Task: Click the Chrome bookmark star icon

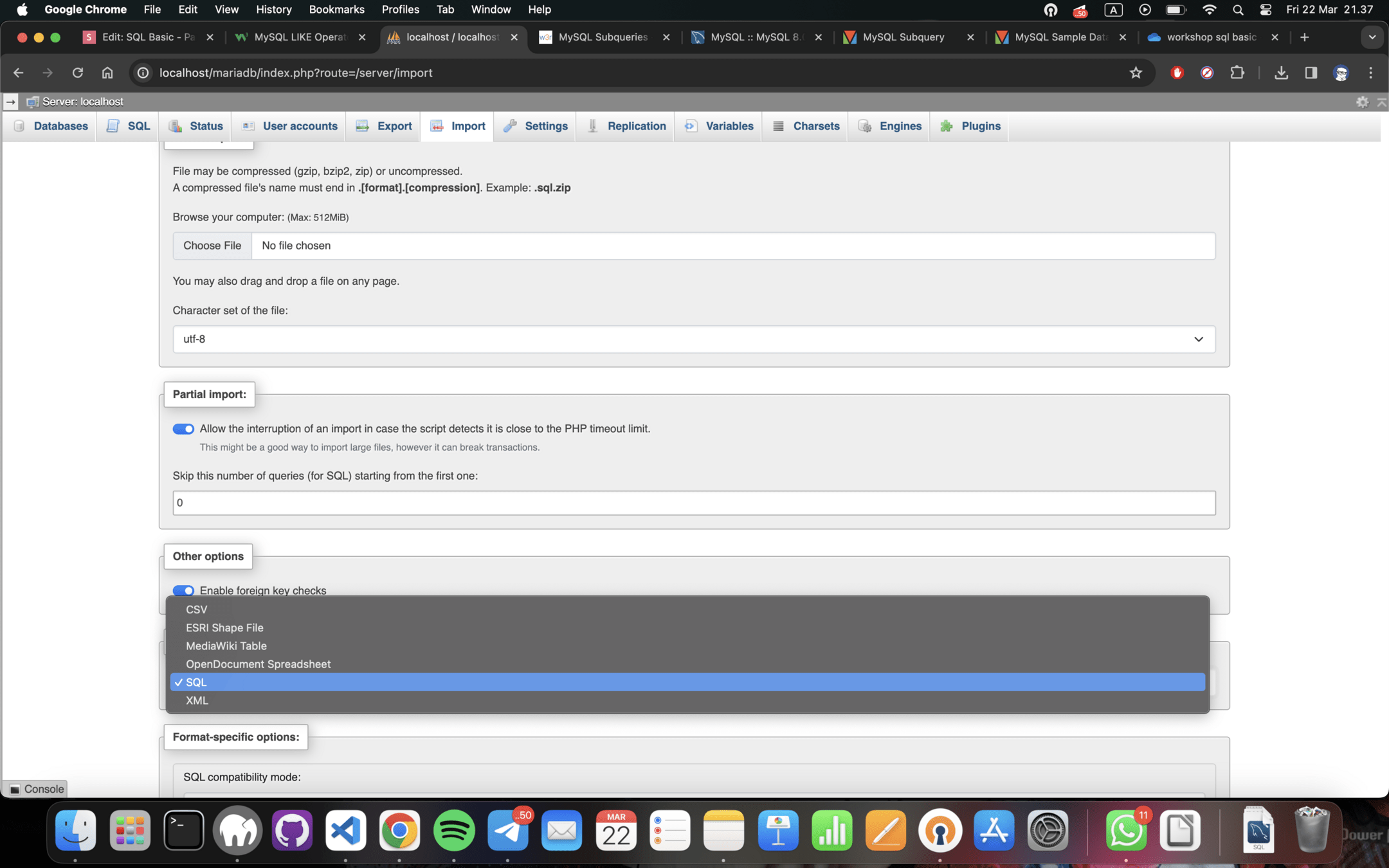Action: tap(1136, 73)
